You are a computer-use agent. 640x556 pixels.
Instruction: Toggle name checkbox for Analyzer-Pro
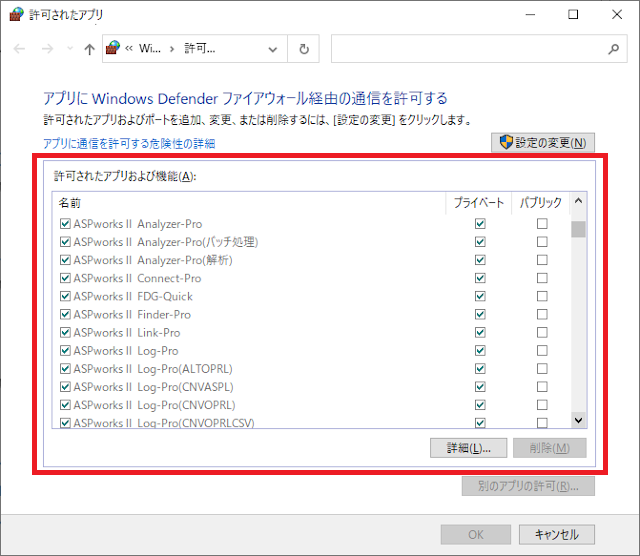(x=65, y=224)
